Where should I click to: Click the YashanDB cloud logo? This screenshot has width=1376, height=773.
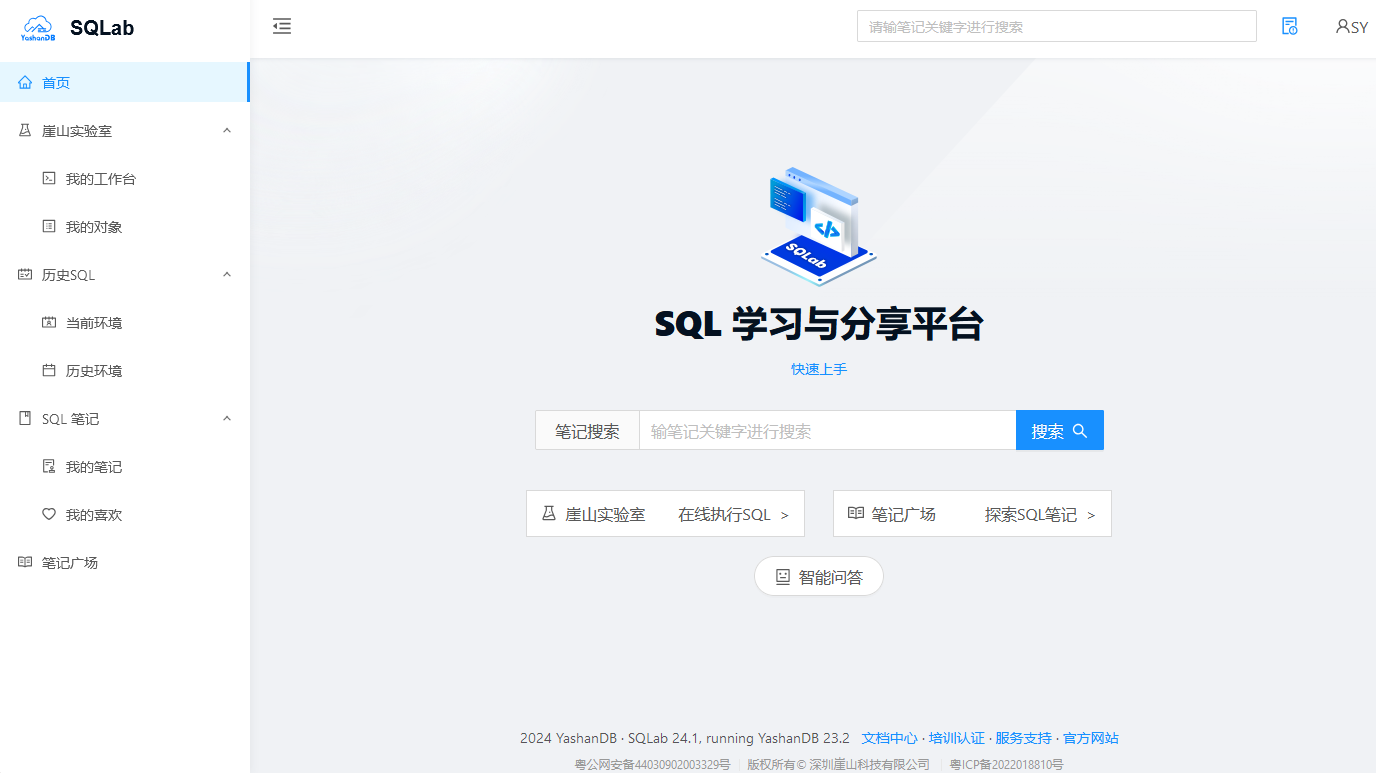tap(38, 27)
